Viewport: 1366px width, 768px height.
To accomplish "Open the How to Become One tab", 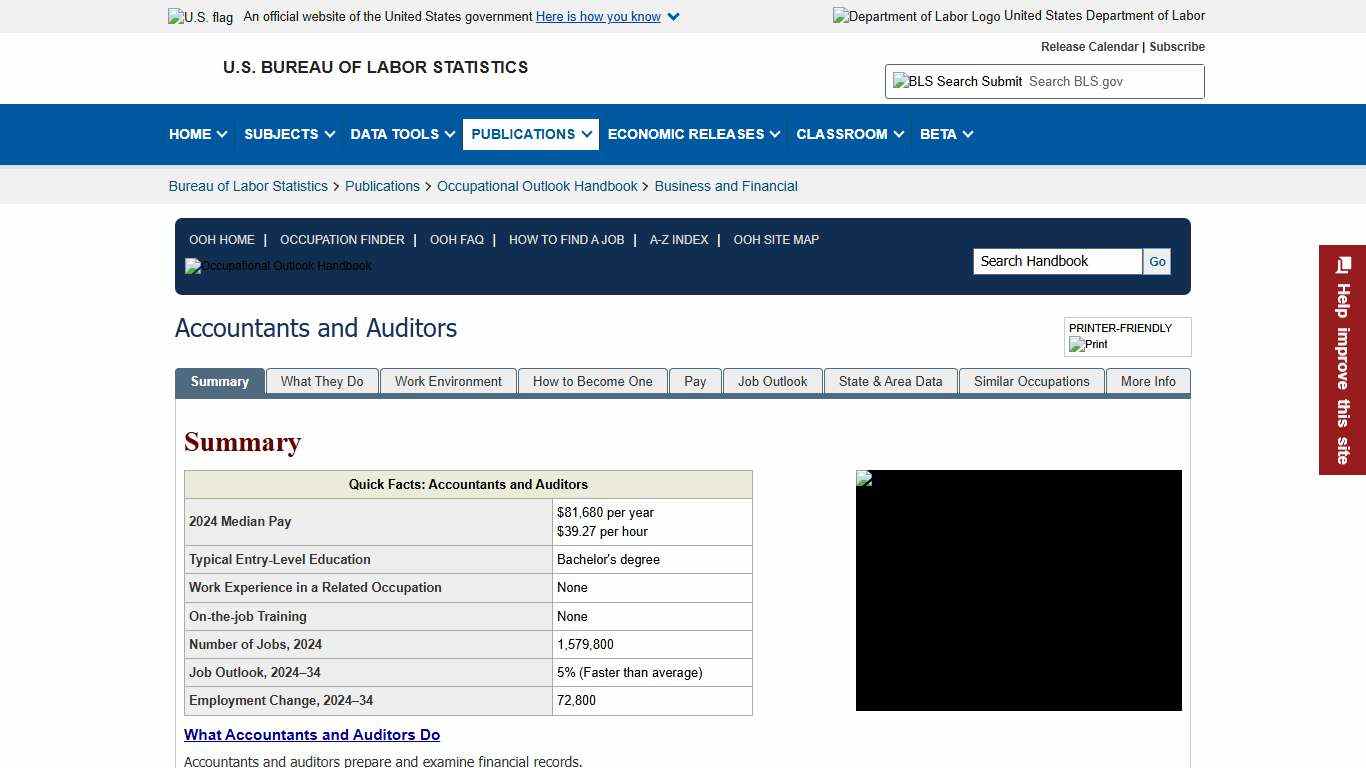I will [592, 381].
